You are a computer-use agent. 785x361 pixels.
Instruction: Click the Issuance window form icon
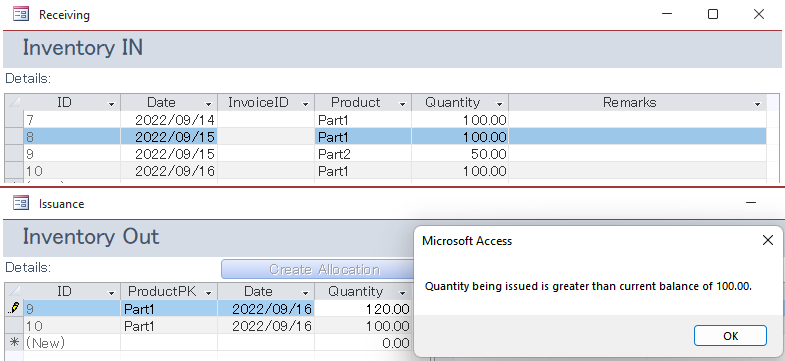click(21, 203)
